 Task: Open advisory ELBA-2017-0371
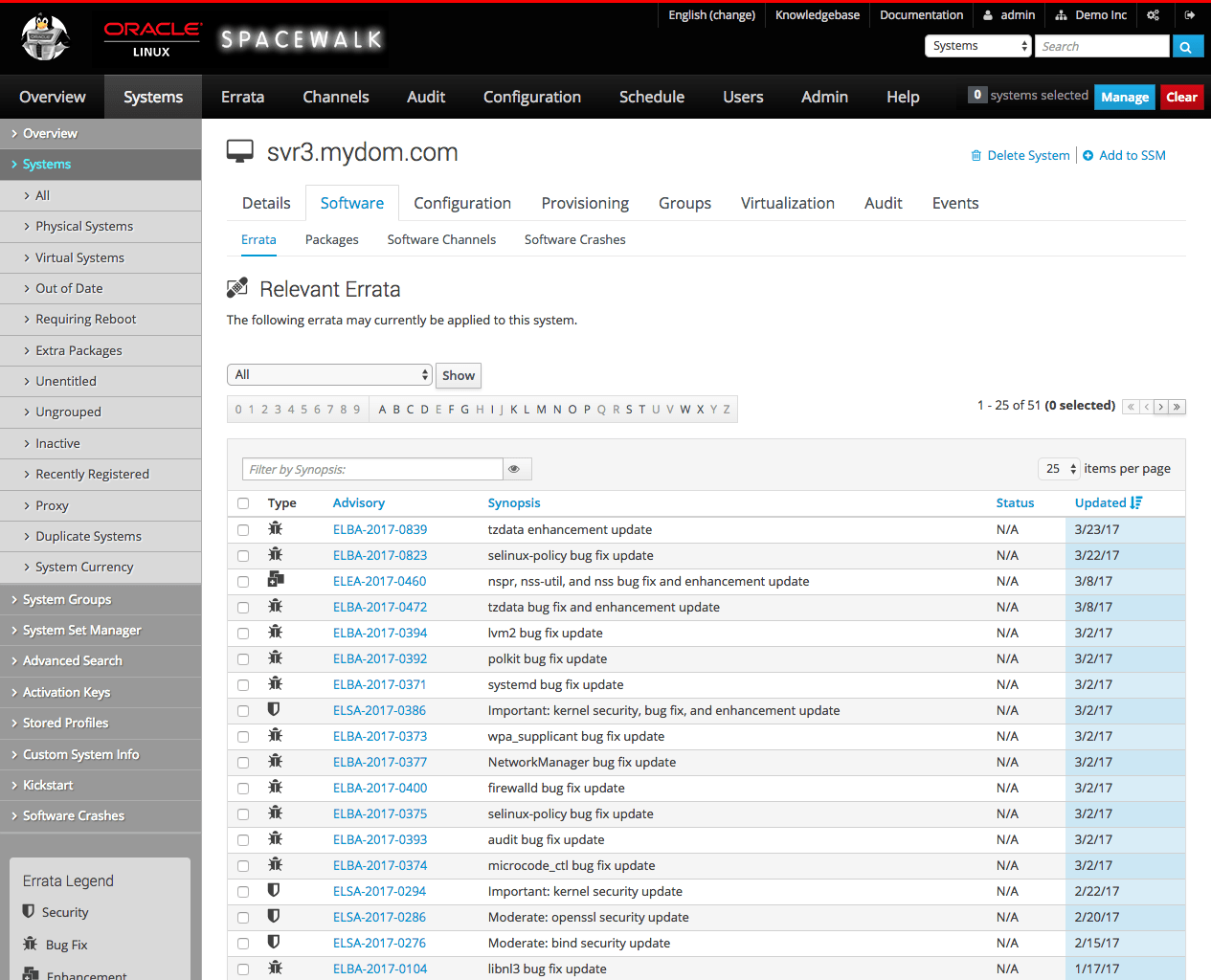tap(380, 684)
